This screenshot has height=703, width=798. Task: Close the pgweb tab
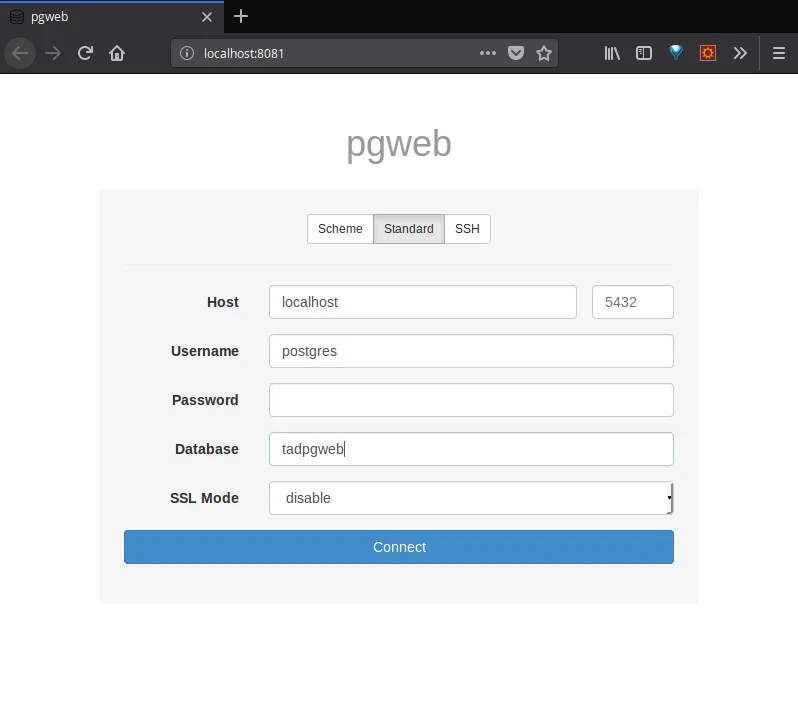click(x=207, y=17)
